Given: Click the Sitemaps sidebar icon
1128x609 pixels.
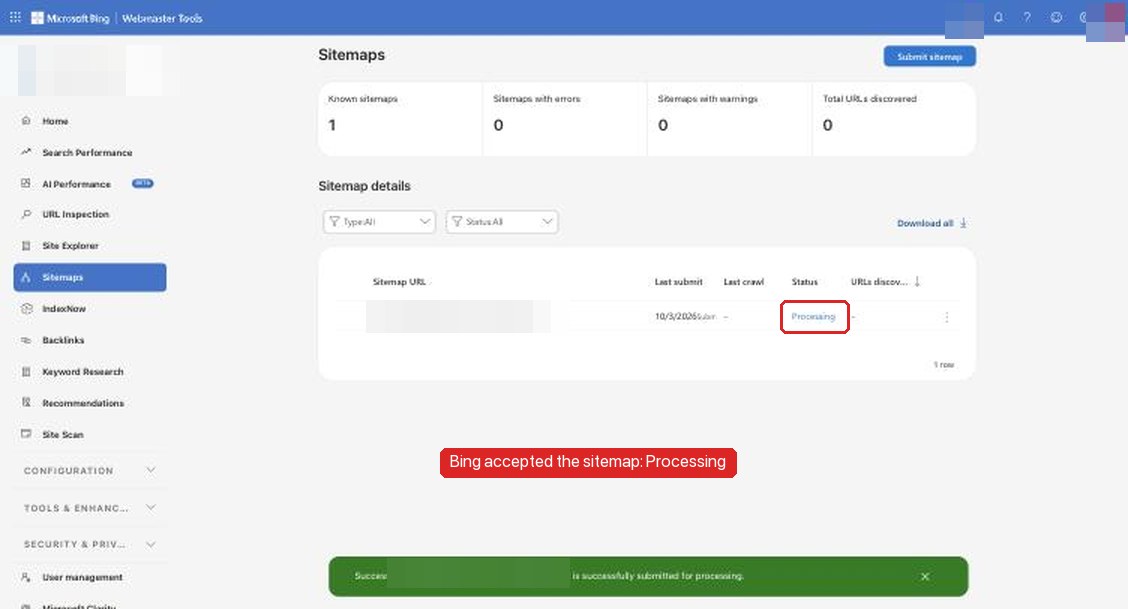Looking at the screenshot, I should point(26,277).
